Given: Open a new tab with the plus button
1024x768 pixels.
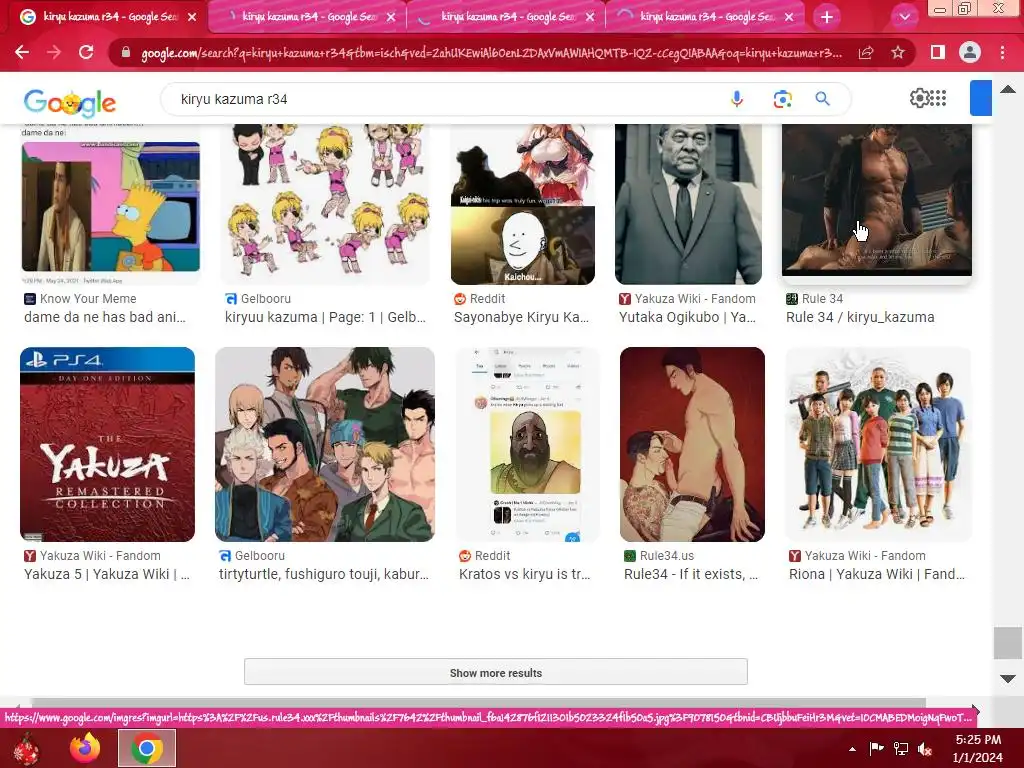Looking at the screenshot, I should (826, 17).
